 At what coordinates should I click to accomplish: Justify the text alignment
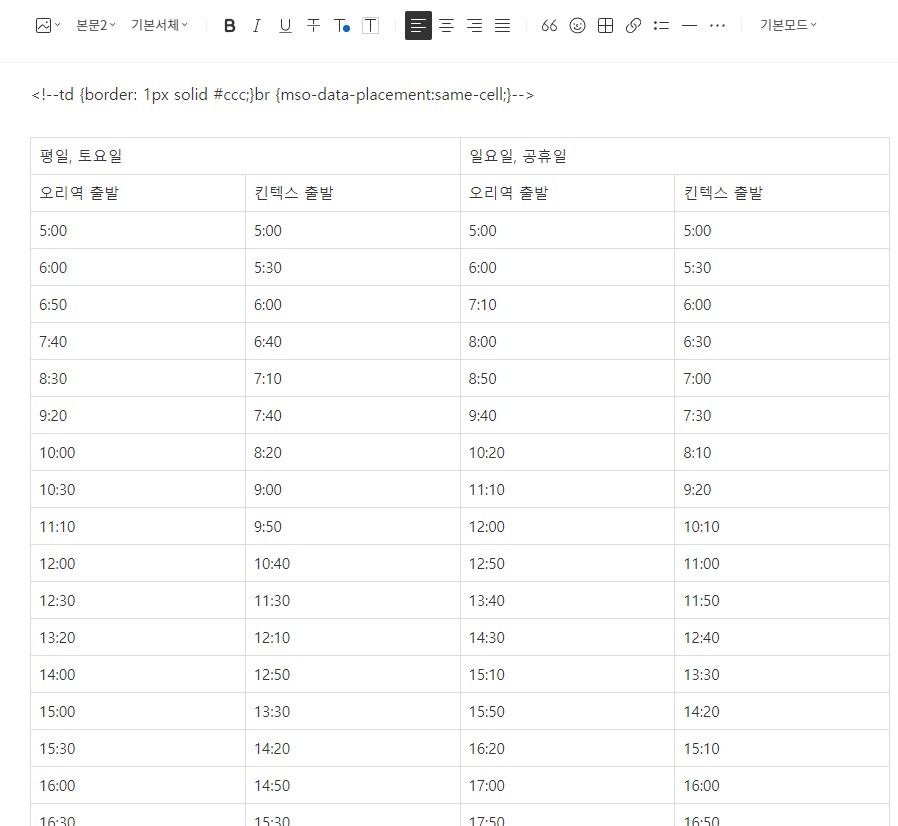click(x=502, y=26)
